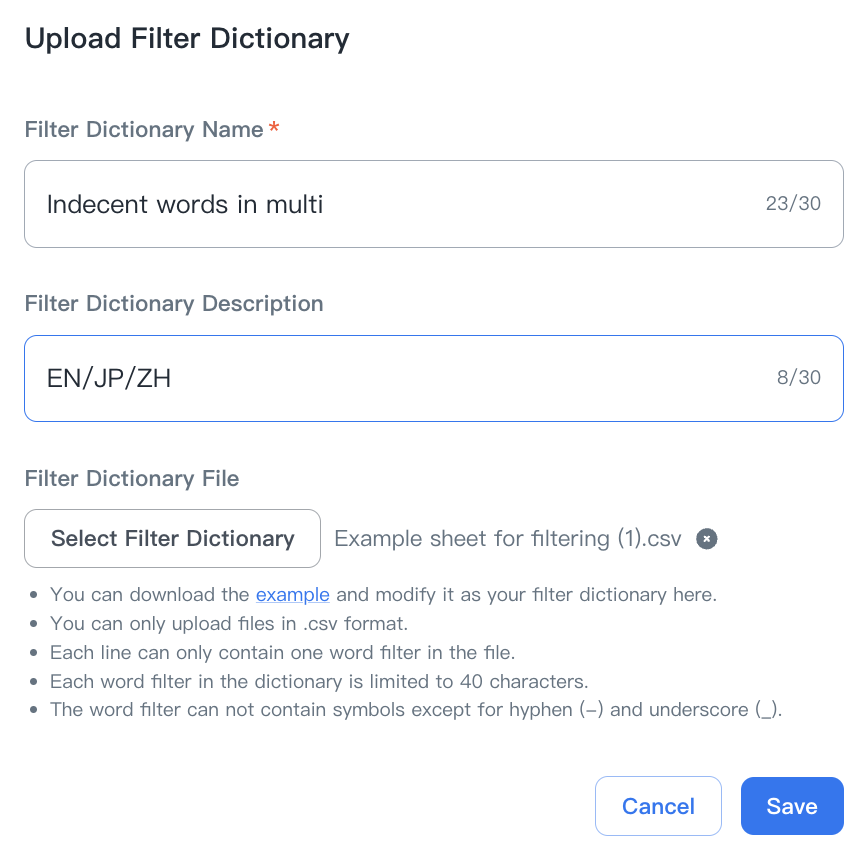Click the hyphen and underscore symbols rule
The image size is (864, 860).
pos(415,711)
